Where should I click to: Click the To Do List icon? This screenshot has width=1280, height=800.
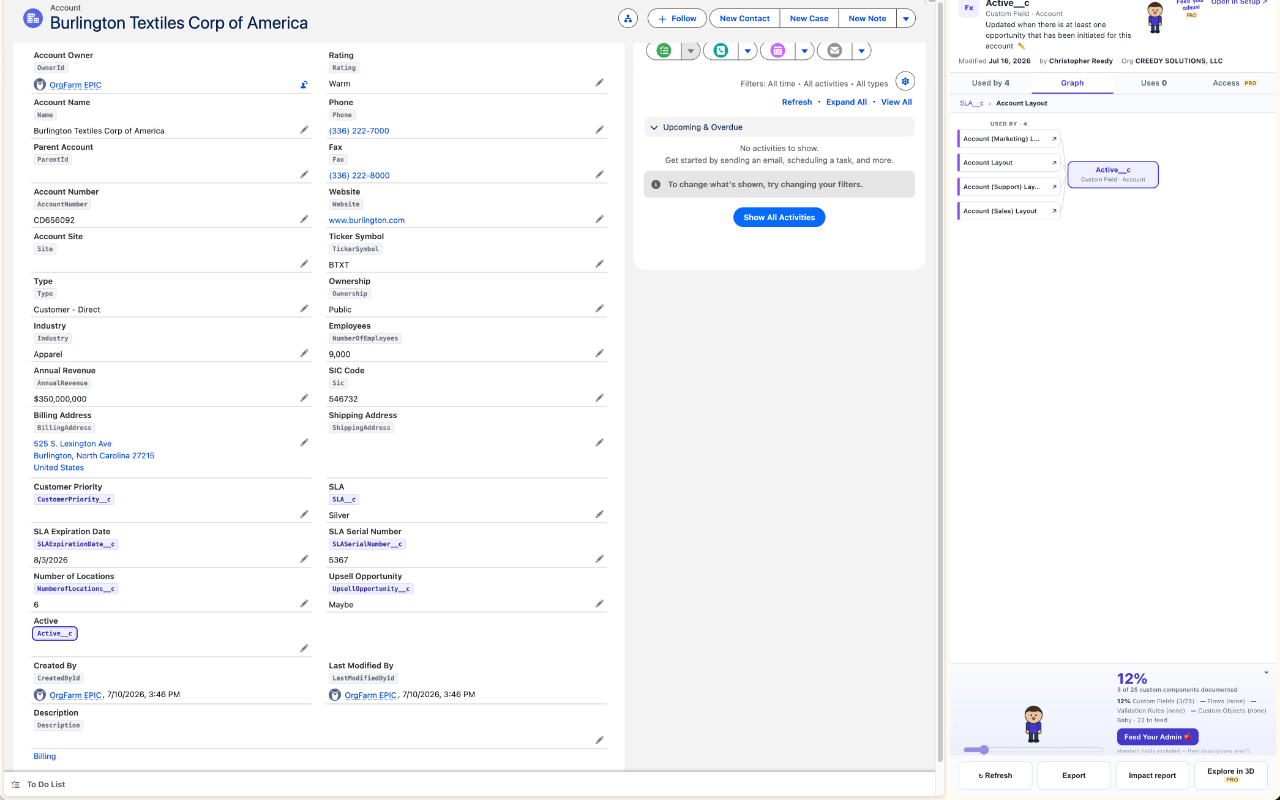coord(15,784)
